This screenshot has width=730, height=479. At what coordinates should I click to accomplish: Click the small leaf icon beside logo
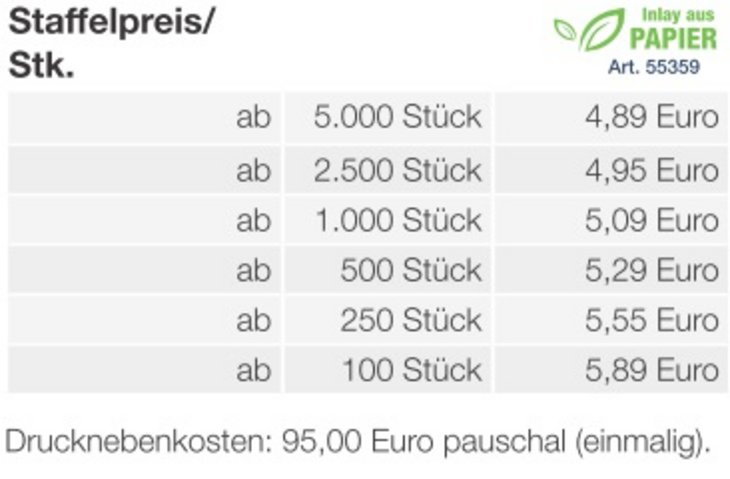click(565, 29)
